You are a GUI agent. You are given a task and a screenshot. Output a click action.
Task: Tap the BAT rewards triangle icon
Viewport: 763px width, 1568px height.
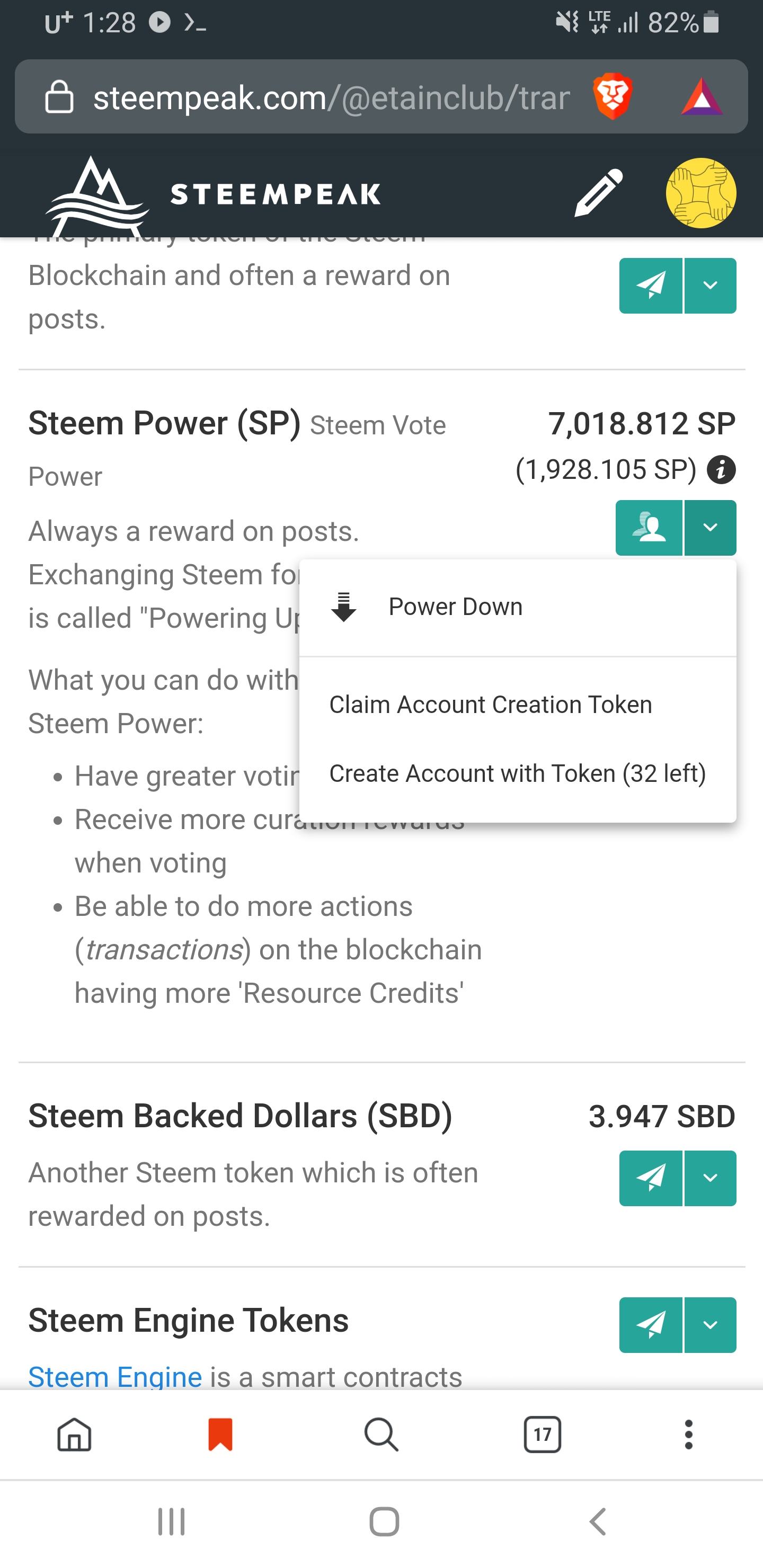(x=702, y=97)
